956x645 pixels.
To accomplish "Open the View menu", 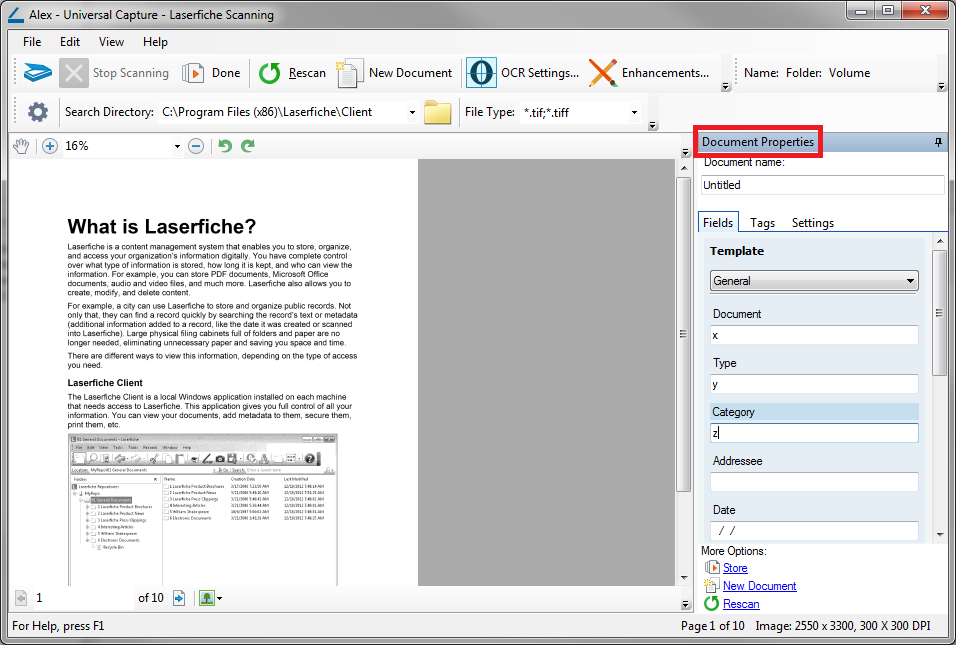I will click(x=112, y=42).
